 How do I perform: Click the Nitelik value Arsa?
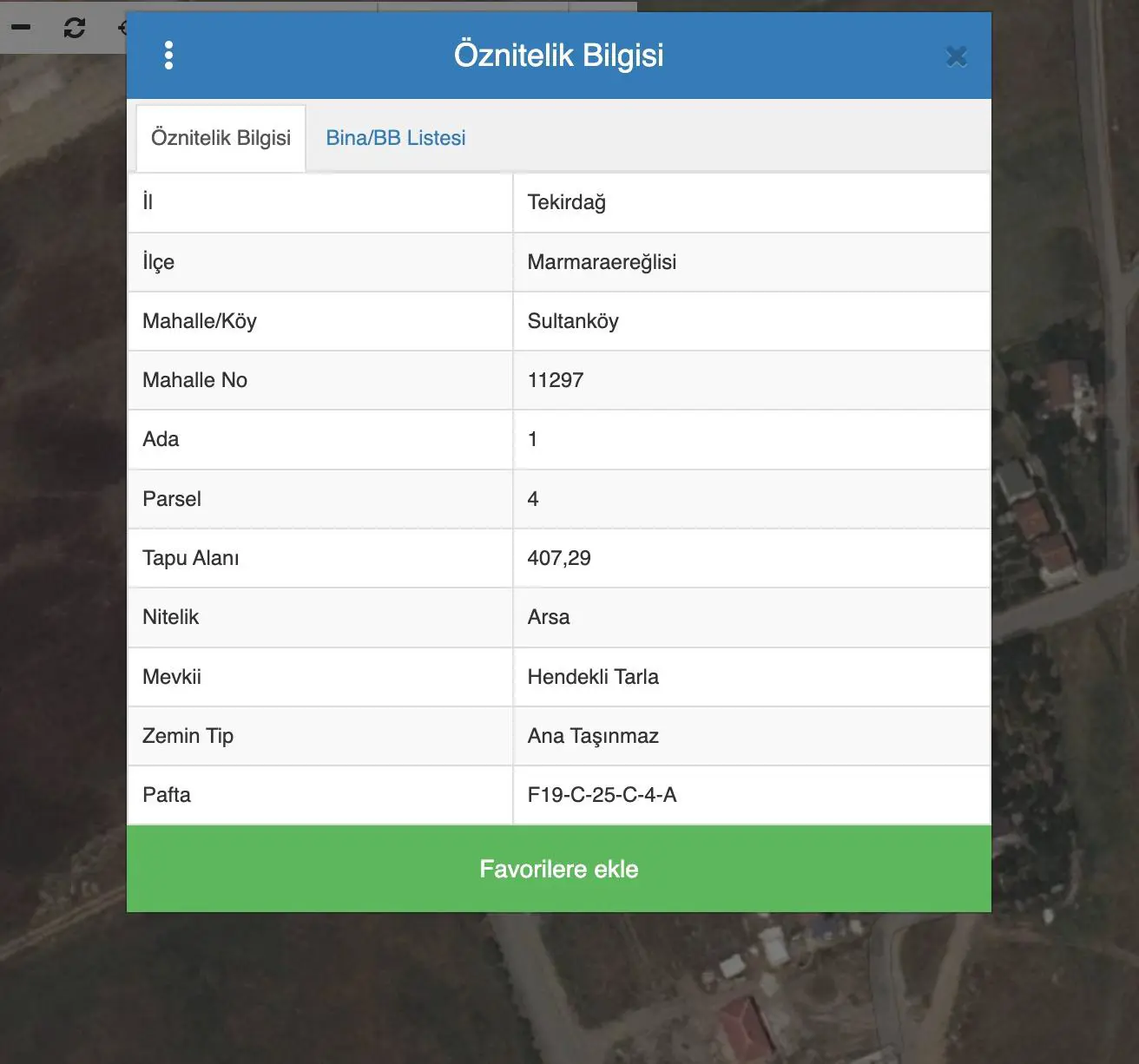point(549,617)
